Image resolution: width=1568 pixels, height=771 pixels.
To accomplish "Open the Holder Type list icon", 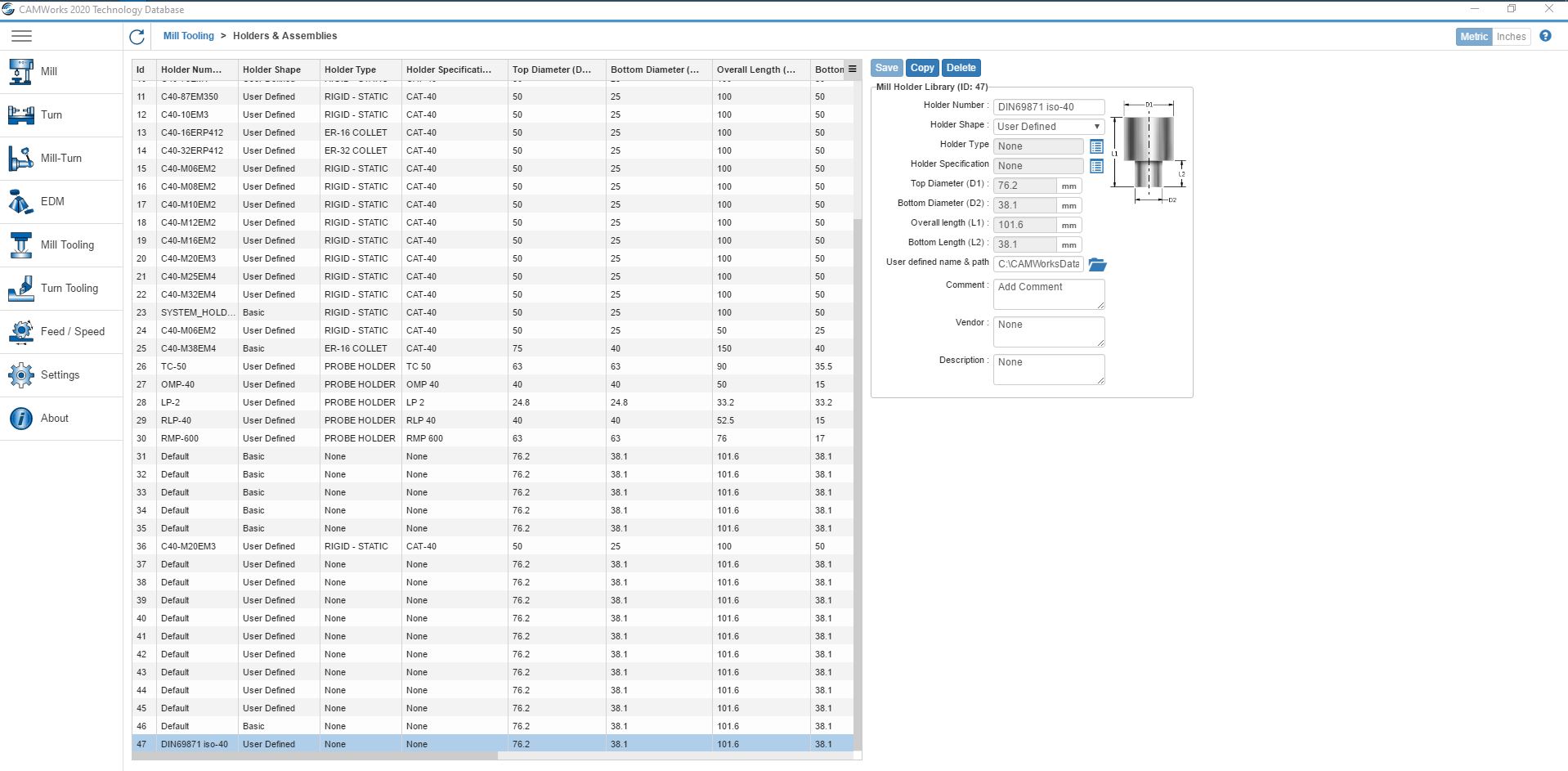I will click(1096, 146).
